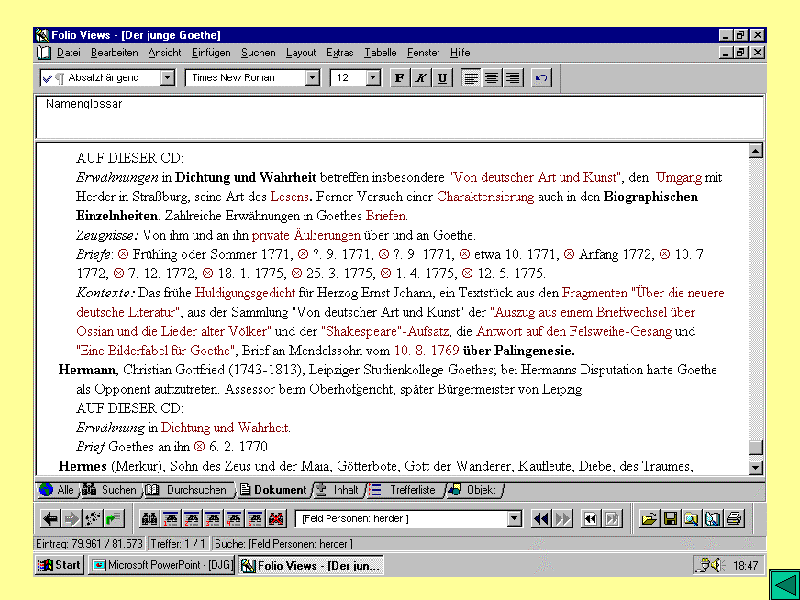Click the first binoculars search icon
Screen dimensions: 800x600
[149, 519]
